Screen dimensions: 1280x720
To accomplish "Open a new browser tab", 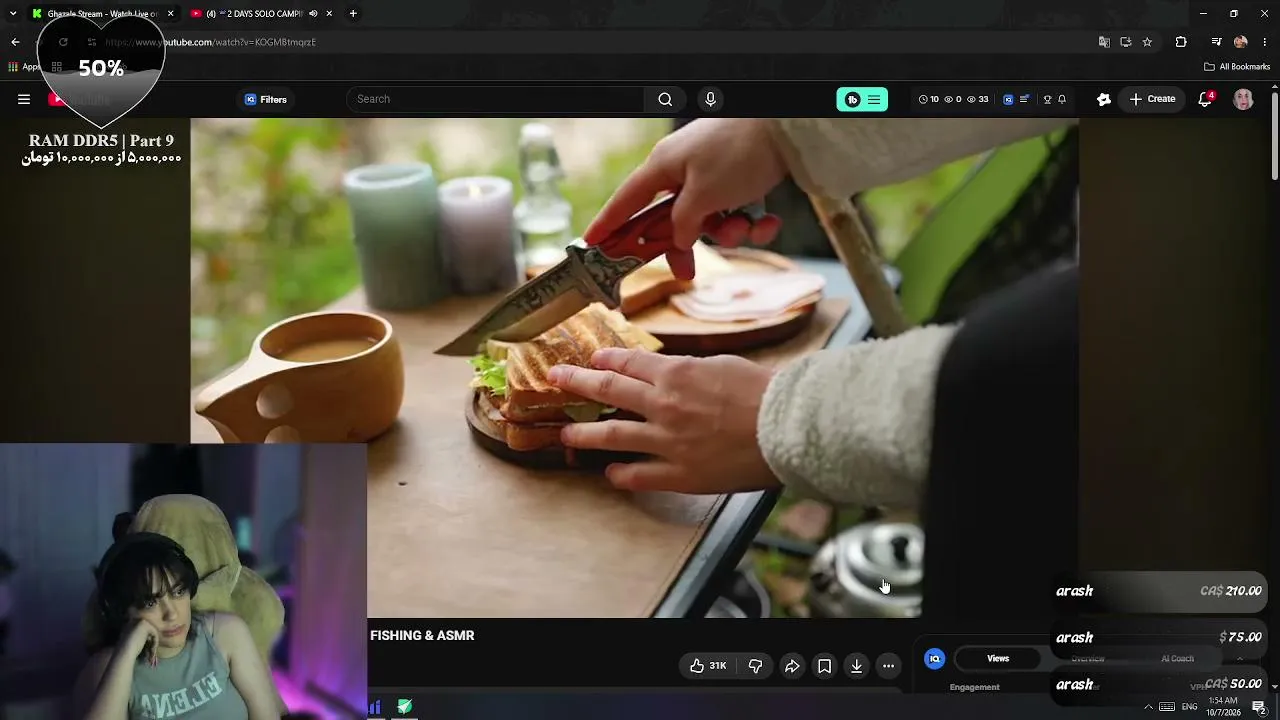I will point(353,14).
